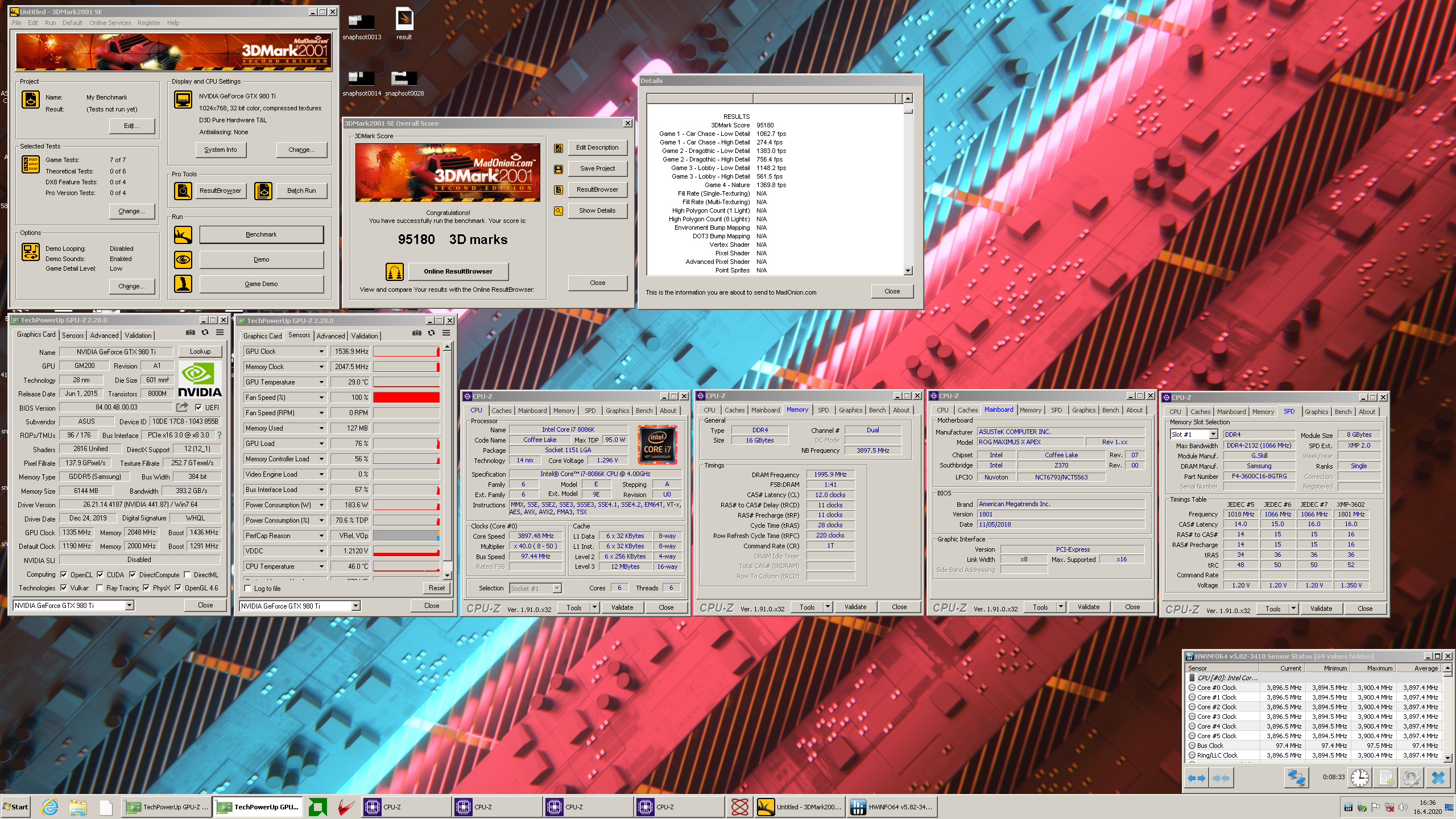Open the result file on the desktop
1456x819 pixels.
[x=404, y=24]
